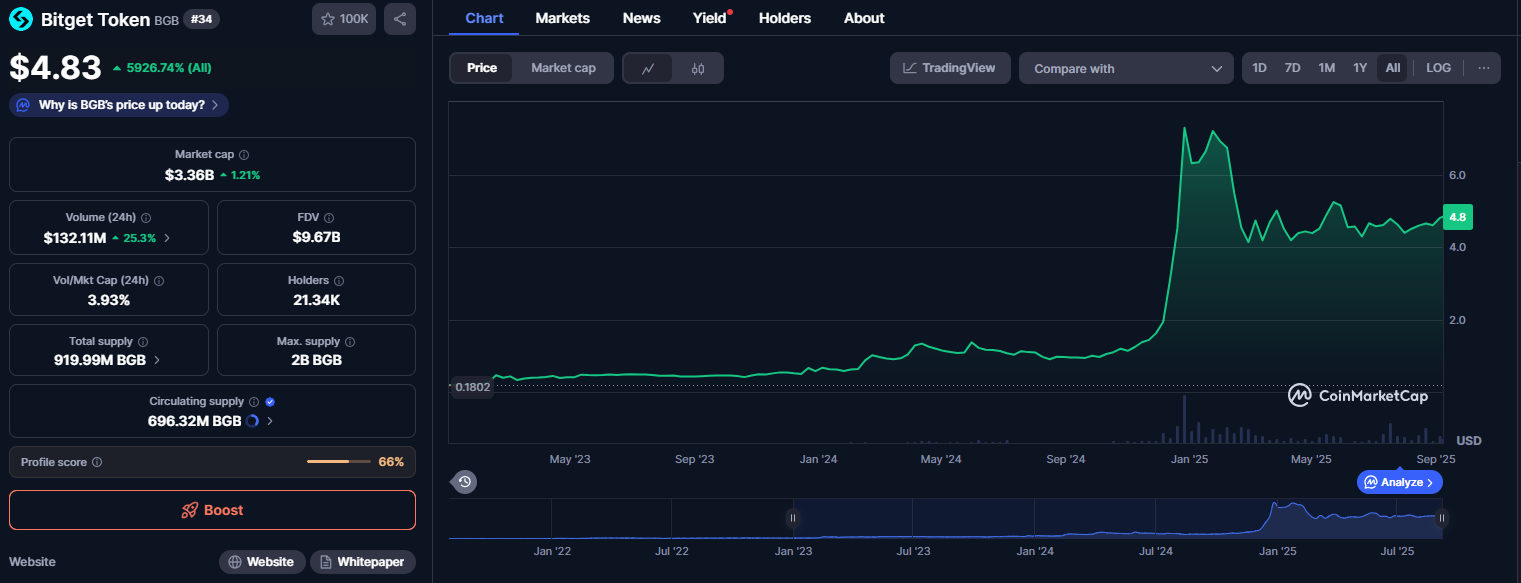Set chart range to 1Y
The height and width of the screenshot is (583, 1521).
click(x=1360, y=68)
